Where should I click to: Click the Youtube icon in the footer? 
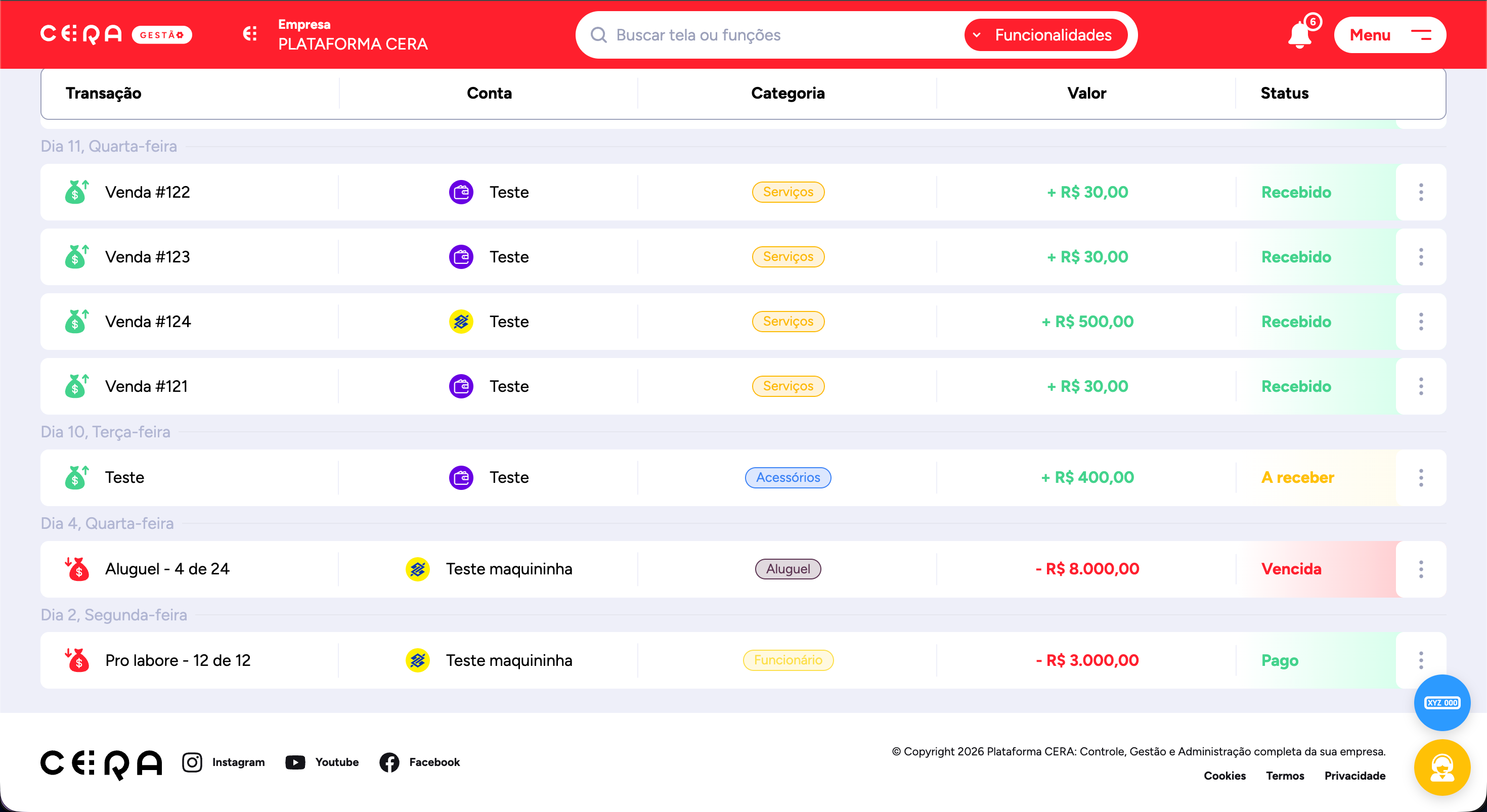tap(295, 762)
